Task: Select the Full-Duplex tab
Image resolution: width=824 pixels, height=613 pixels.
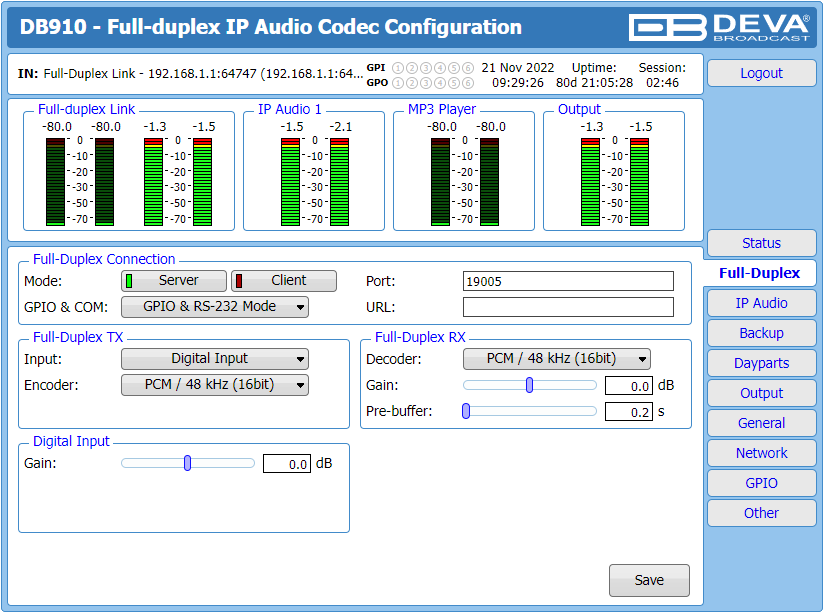Action: click(760, 273)
